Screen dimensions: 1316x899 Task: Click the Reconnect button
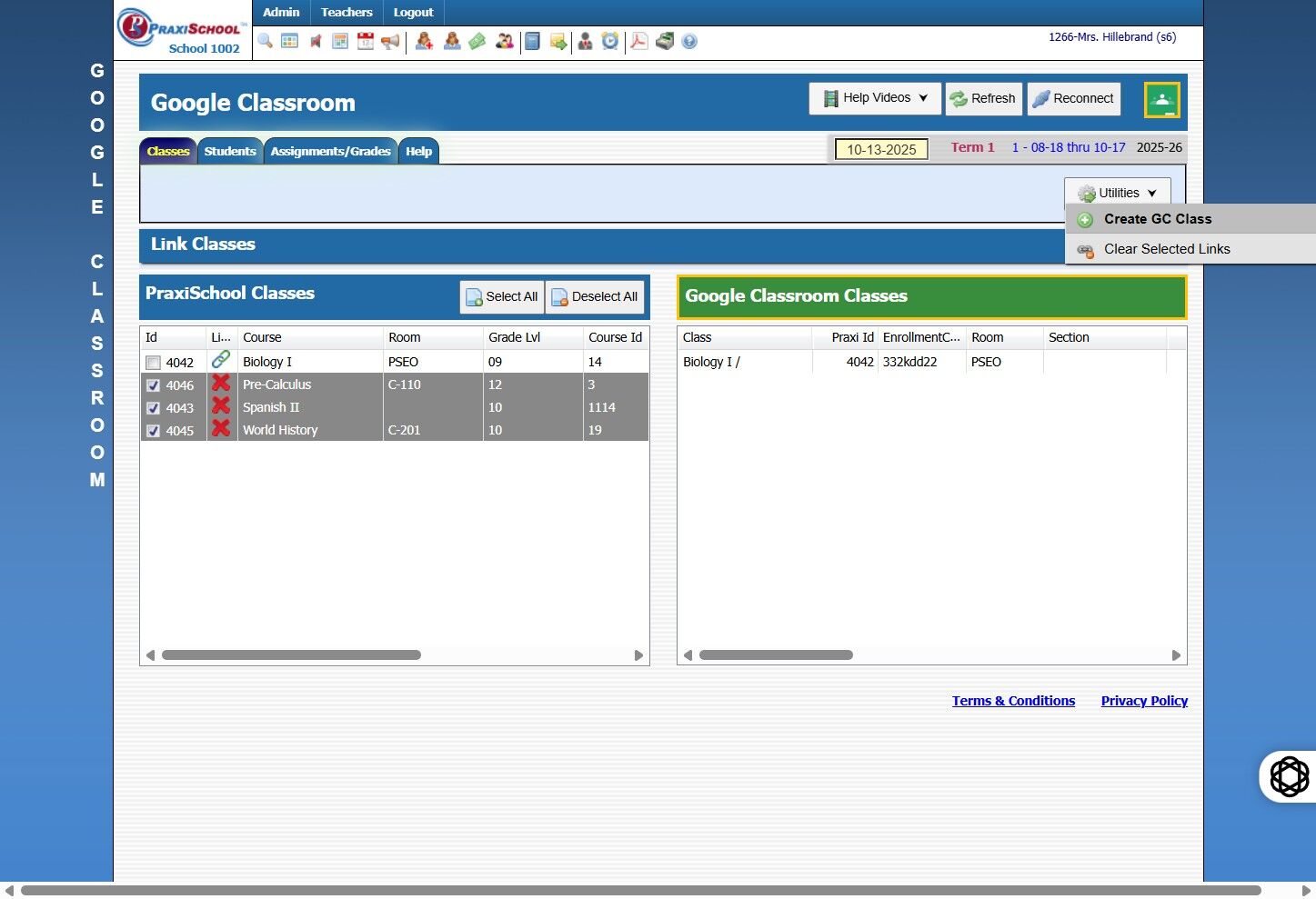tap(1074, 98)
